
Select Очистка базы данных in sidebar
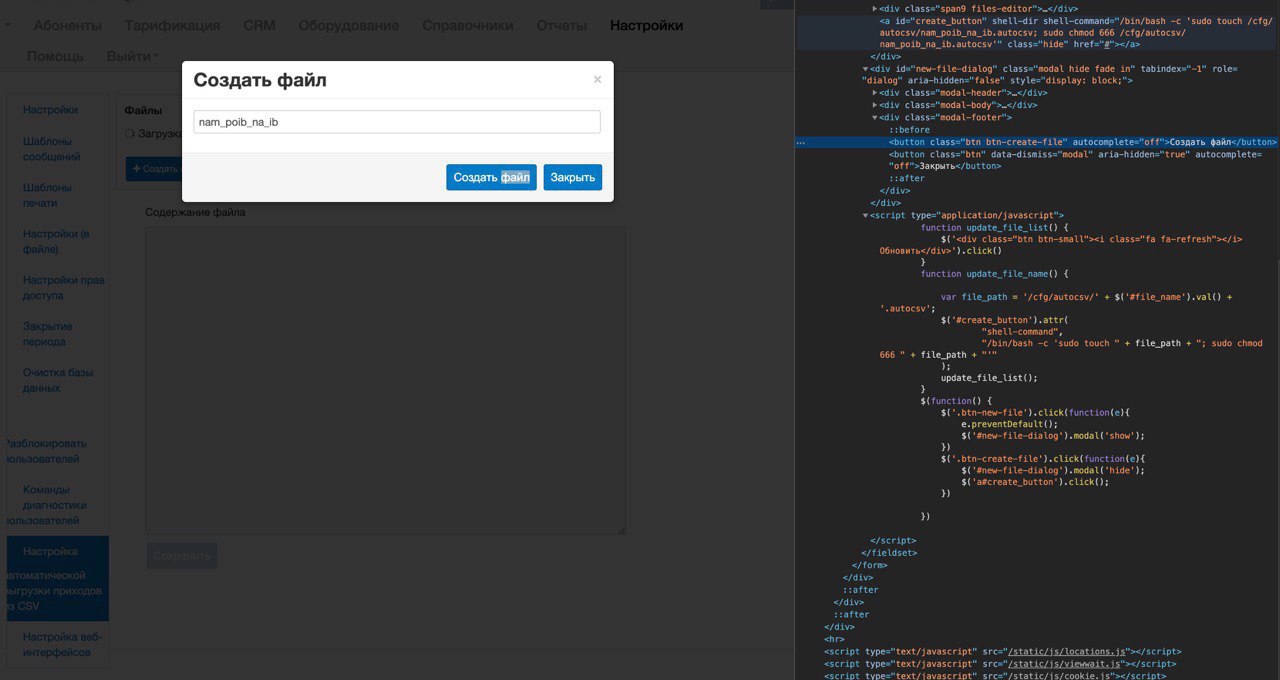pos(58,380)
